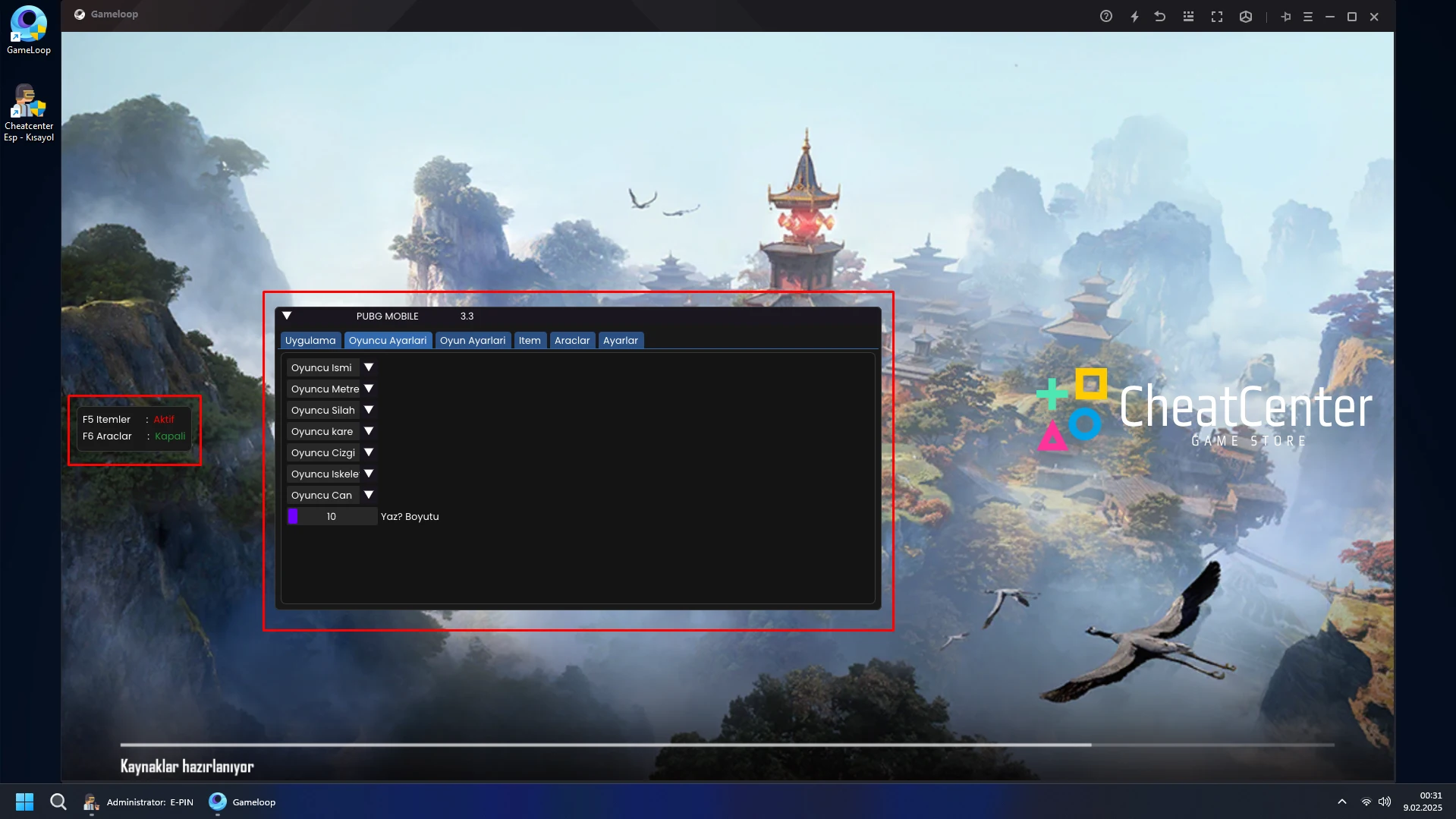The image size is (1456, 819).
Task: Open the Oyuncu Cizgi dropdown
Action: [x=369, y=452]
